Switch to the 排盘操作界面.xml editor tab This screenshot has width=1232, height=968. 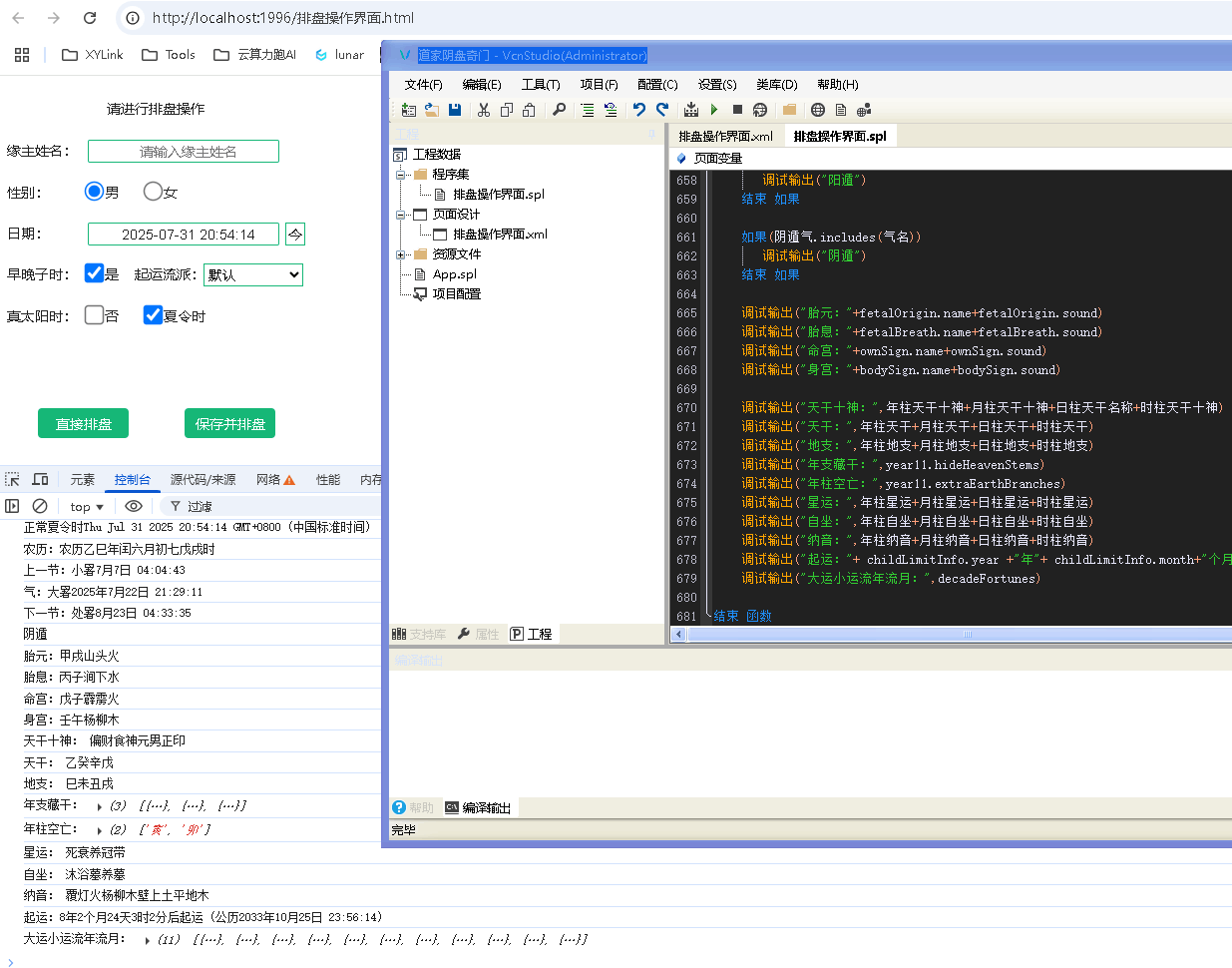(725, 137)
